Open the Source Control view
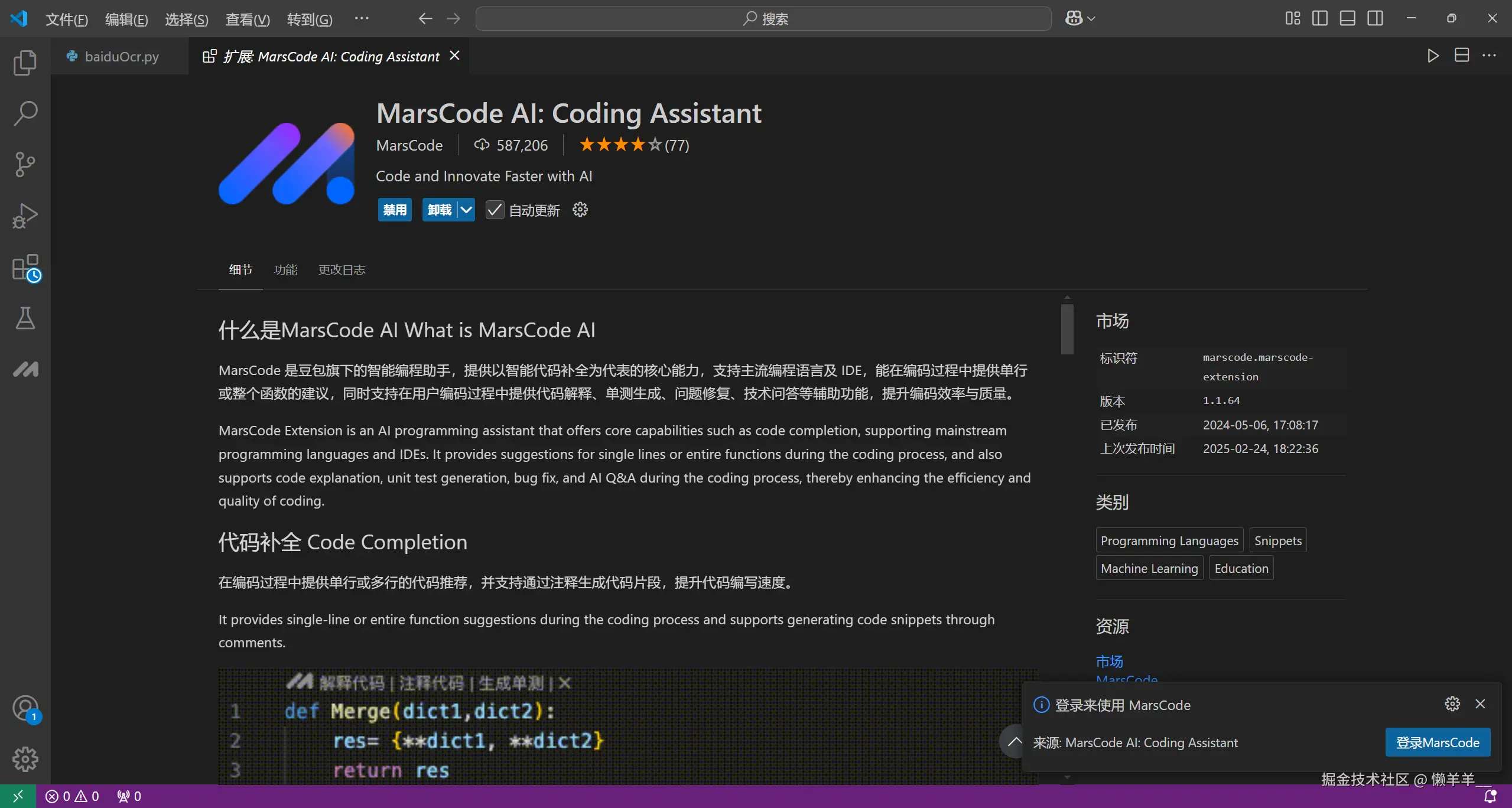This screenshot has width=1512, height=808. pos(25,164)
